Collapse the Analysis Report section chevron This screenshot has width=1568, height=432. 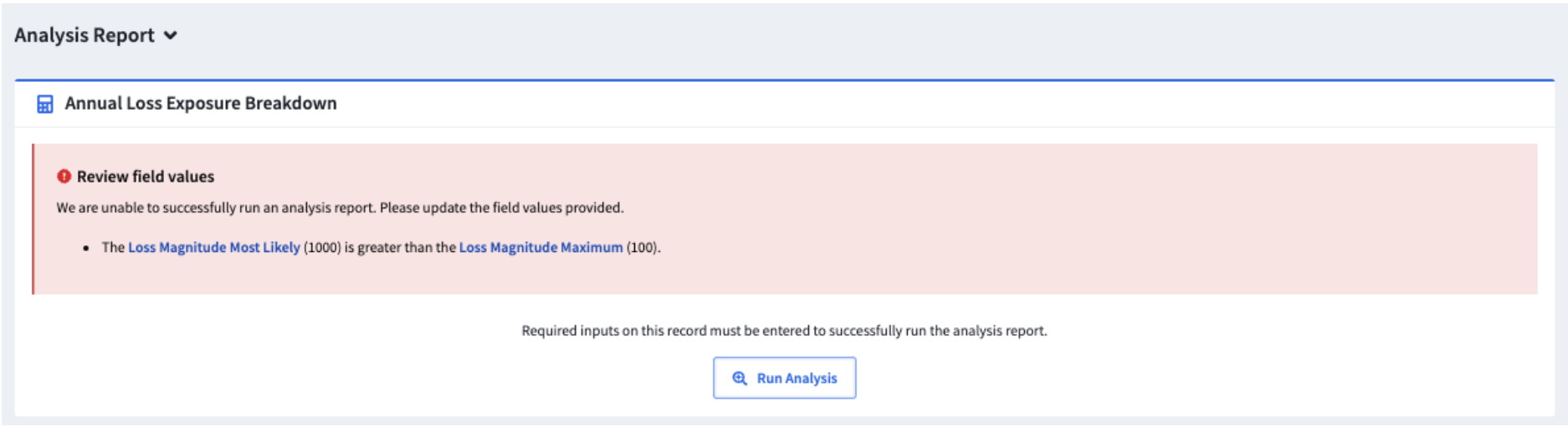point(171,35)
